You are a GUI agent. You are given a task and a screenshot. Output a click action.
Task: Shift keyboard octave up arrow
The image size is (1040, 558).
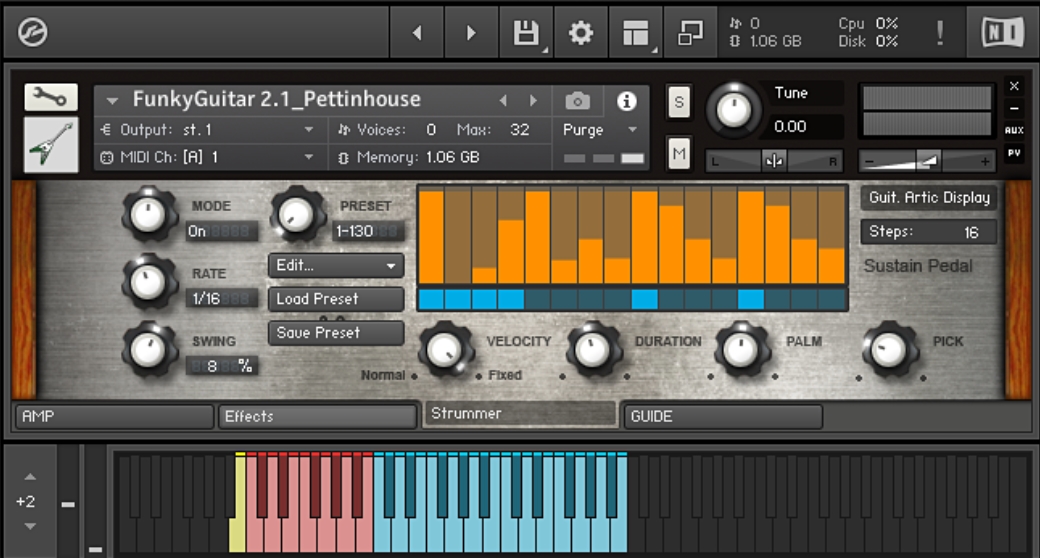[x=30, y=476]
